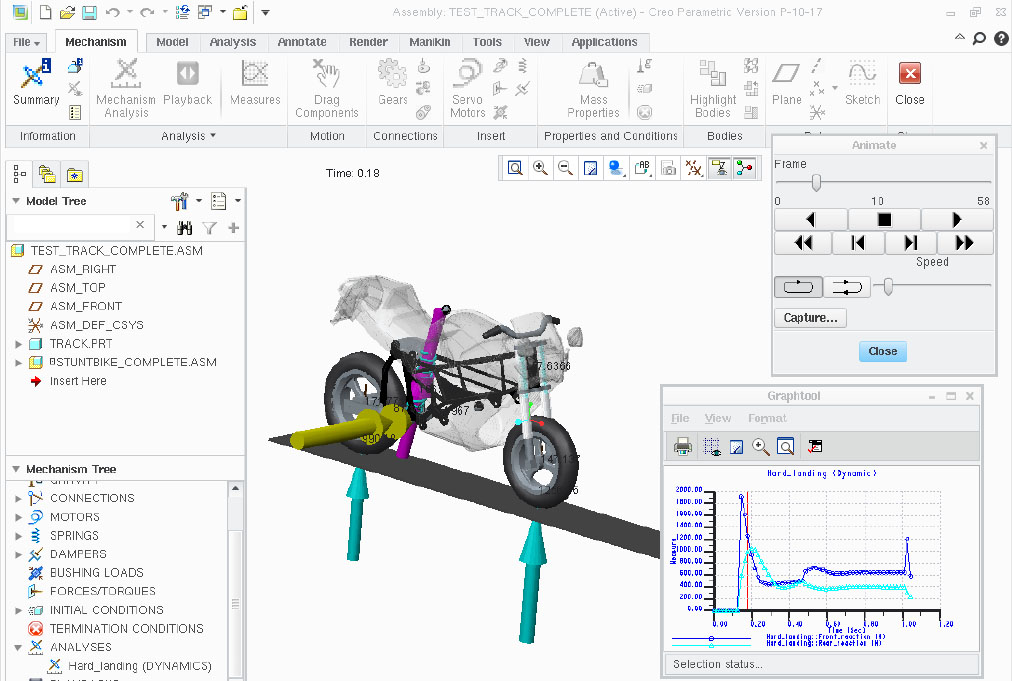This screenshot has height=681, width=1012.
Task: Switch to the Model ribbon tab
Action: point(172,42)
